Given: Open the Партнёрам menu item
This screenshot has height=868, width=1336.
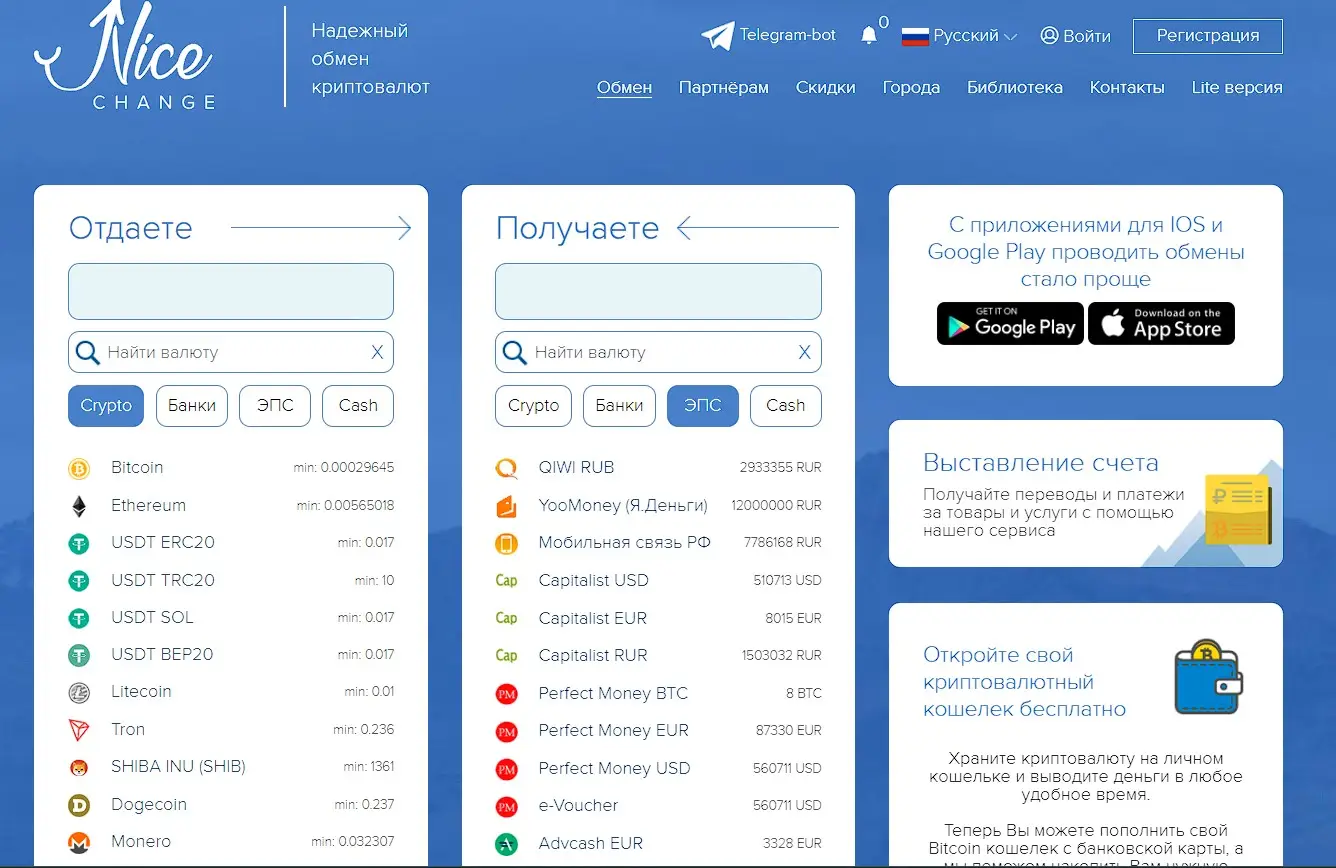Looking at the screenshot, I should click(x=724, y=88).
